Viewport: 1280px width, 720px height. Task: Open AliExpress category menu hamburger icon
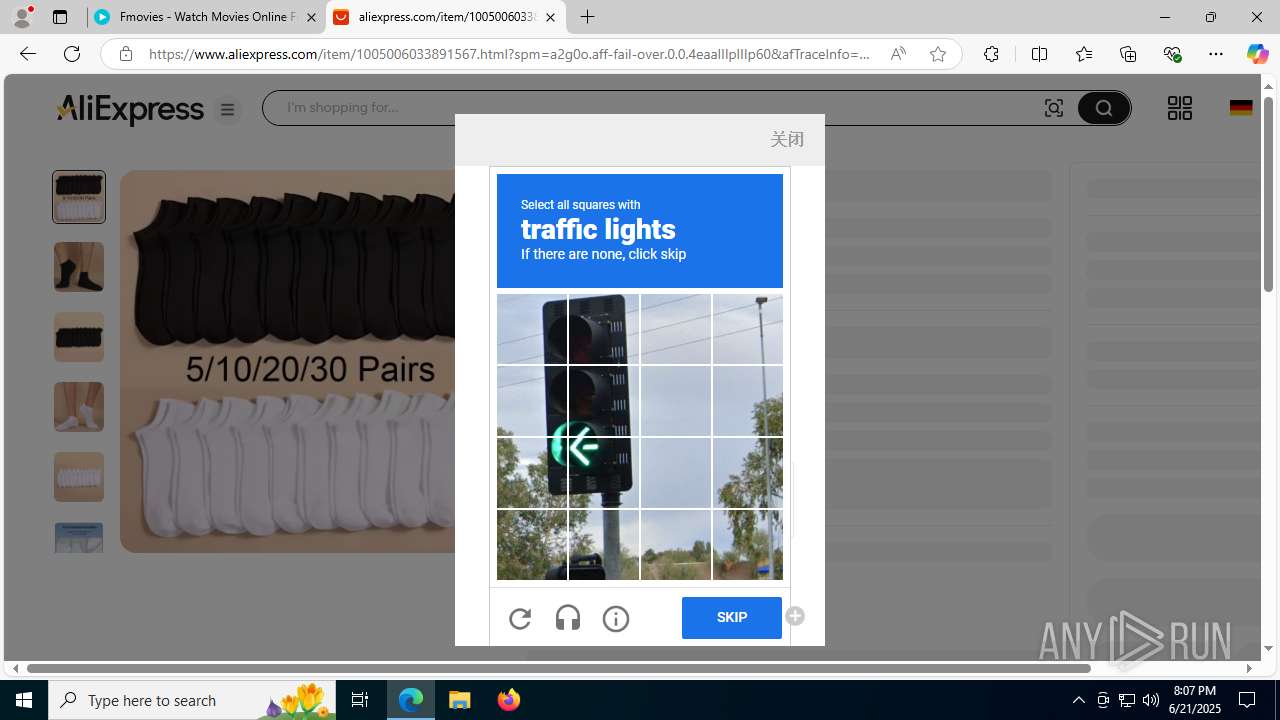point(228,109)
